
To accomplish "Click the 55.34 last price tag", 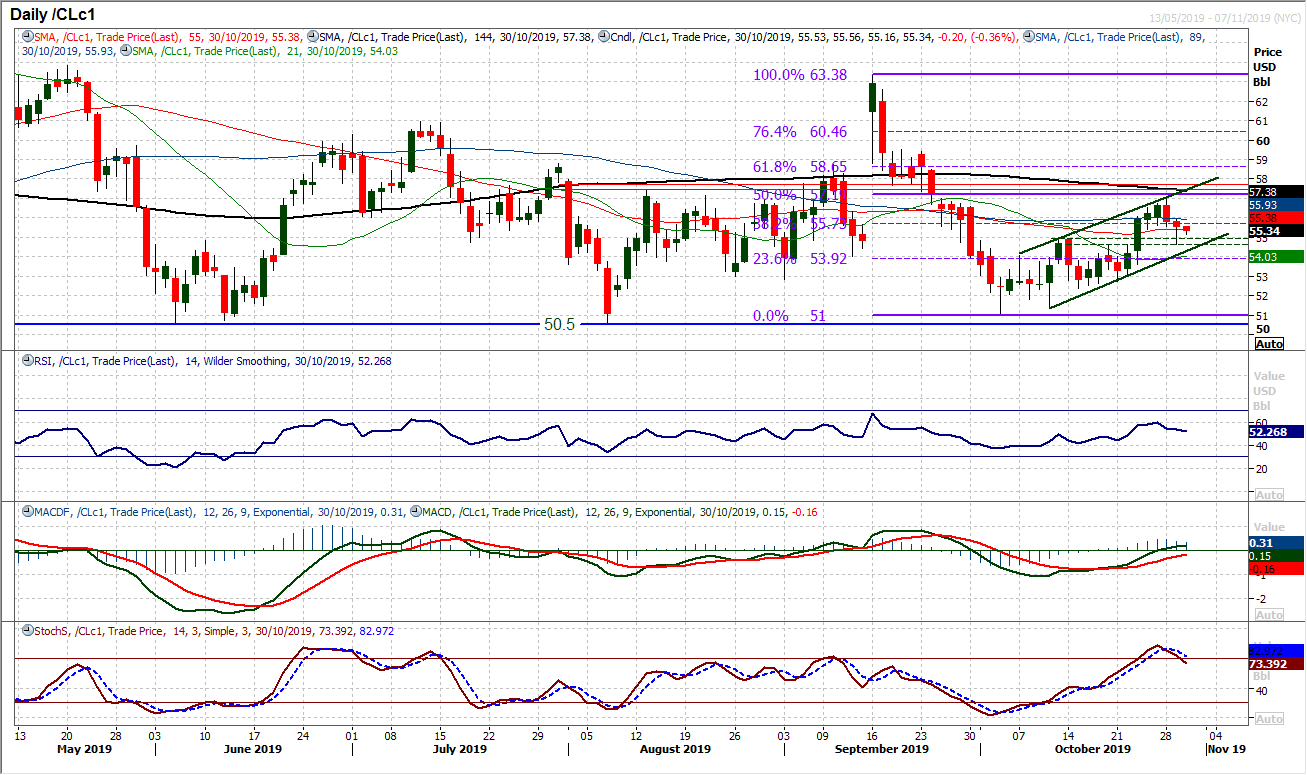I will pos(1278,230).
